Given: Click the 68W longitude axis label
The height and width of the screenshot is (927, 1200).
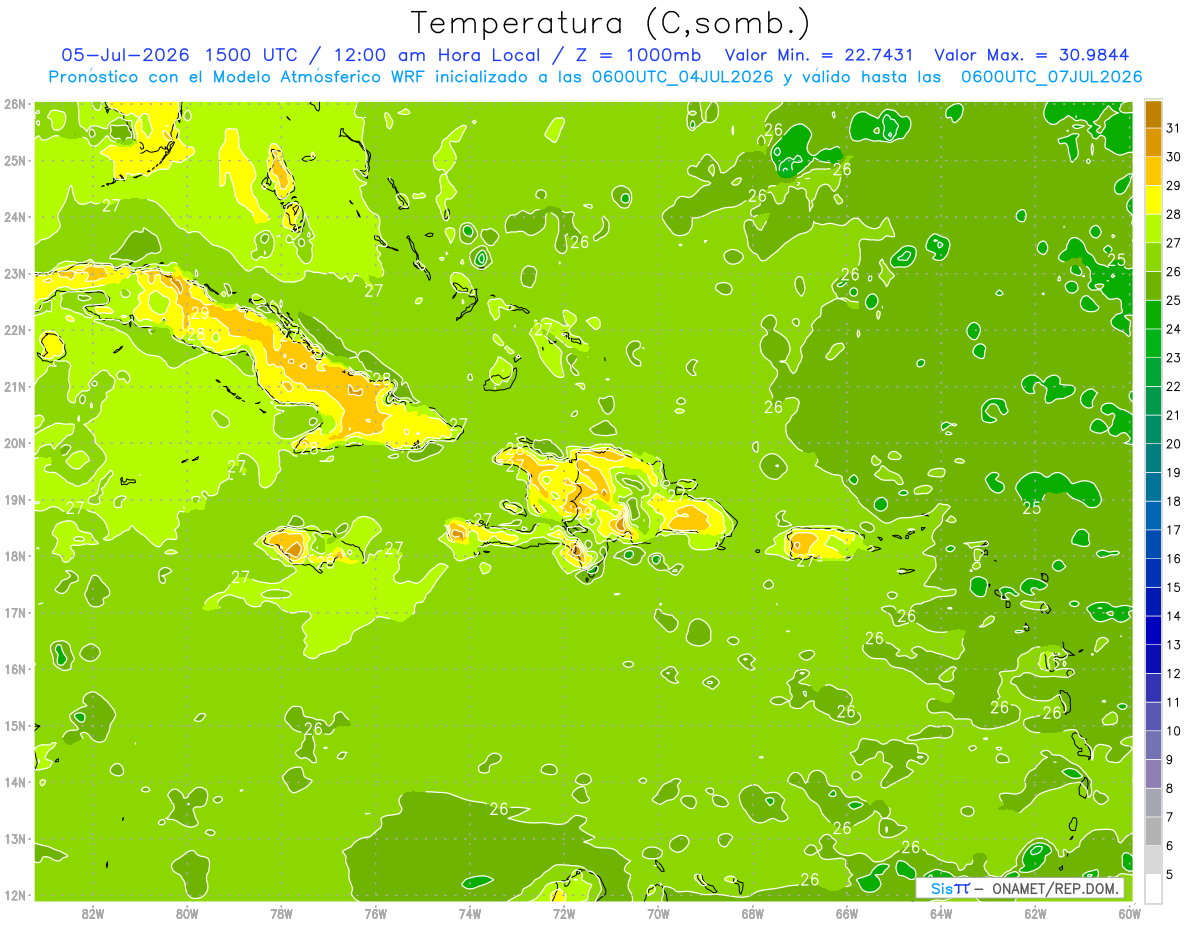Looking at the screenshot, I should (x=753, y=913).
